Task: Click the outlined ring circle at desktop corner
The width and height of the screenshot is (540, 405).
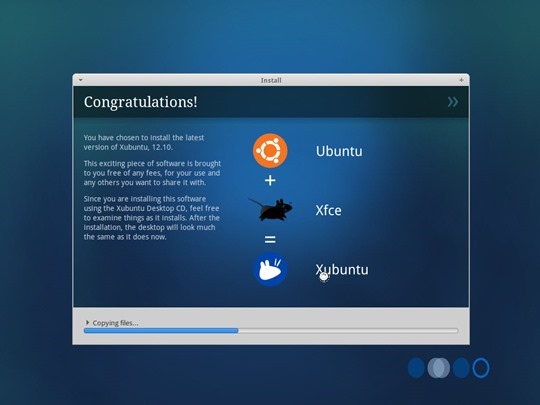Action: [x=480, y=368]
